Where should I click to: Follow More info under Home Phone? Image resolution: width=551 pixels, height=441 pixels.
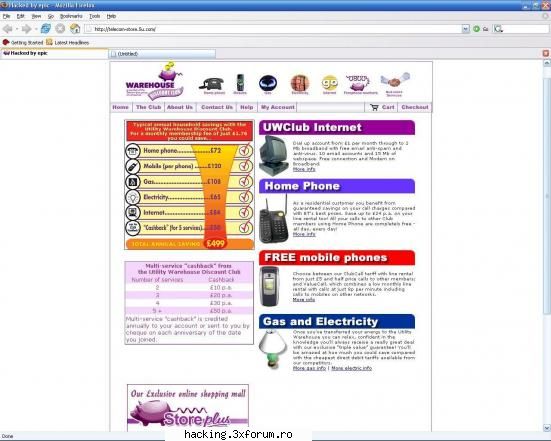coord(304,234)
